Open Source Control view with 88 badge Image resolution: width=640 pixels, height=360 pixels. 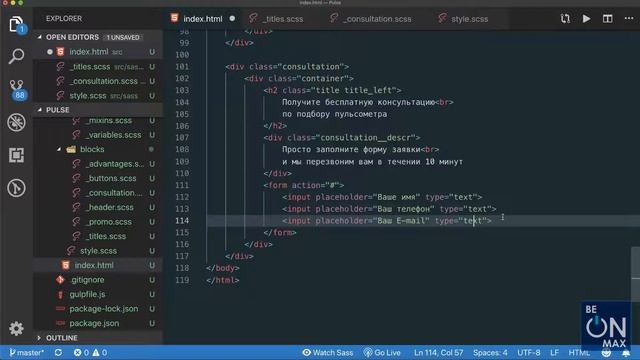point(17,89)
